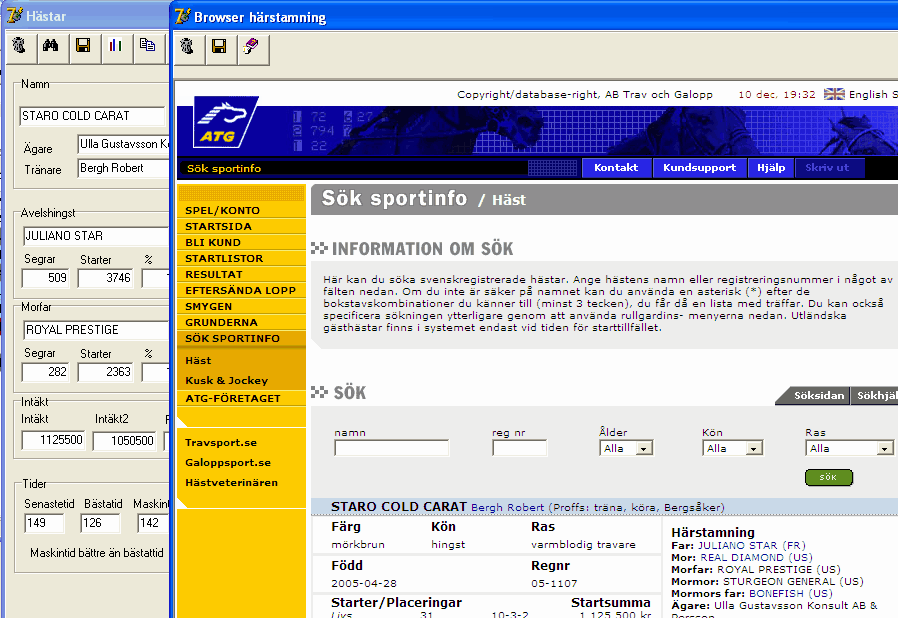
Task: Click the Browser härstamning title bar icon
Action: [182, 16]
